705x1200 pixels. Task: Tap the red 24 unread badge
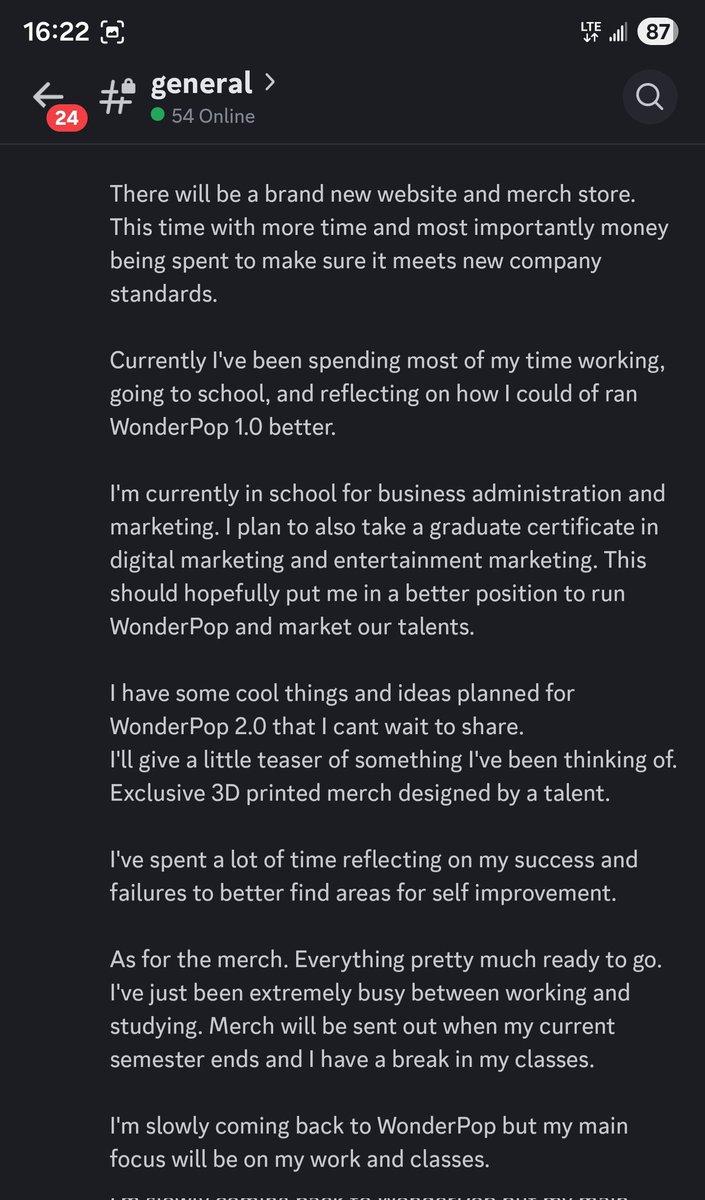[x=66, y=118]
